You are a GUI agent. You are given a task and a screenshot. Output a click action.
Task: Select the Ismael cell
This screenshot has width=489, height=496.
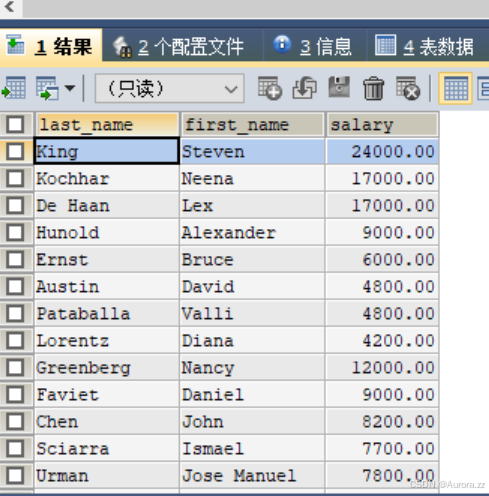(x=252, y=449)
